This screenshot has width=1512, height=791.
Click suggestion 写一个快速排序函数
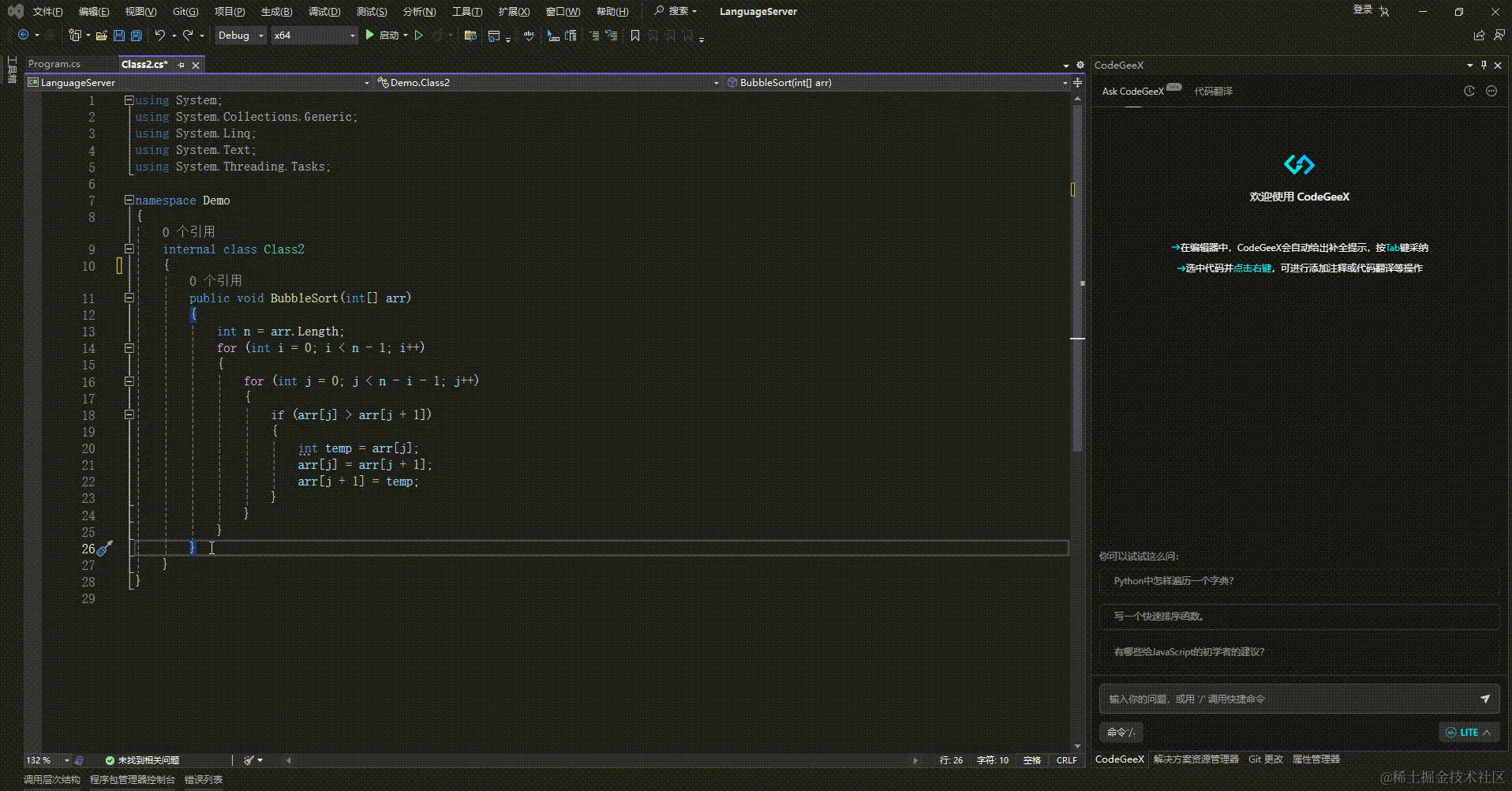click(1299, 617)
